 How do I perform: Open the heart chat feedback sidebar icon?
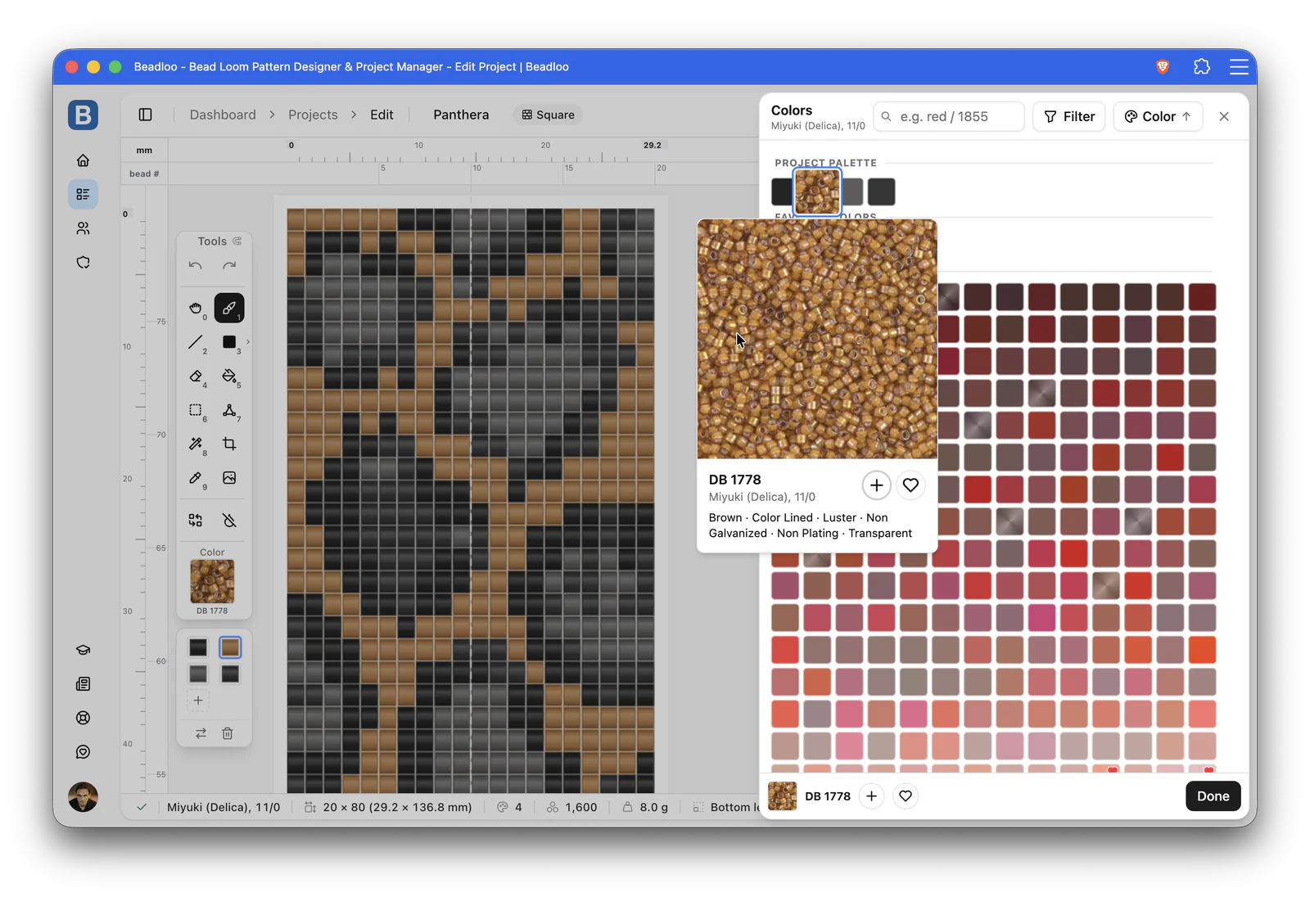(83, 752)
